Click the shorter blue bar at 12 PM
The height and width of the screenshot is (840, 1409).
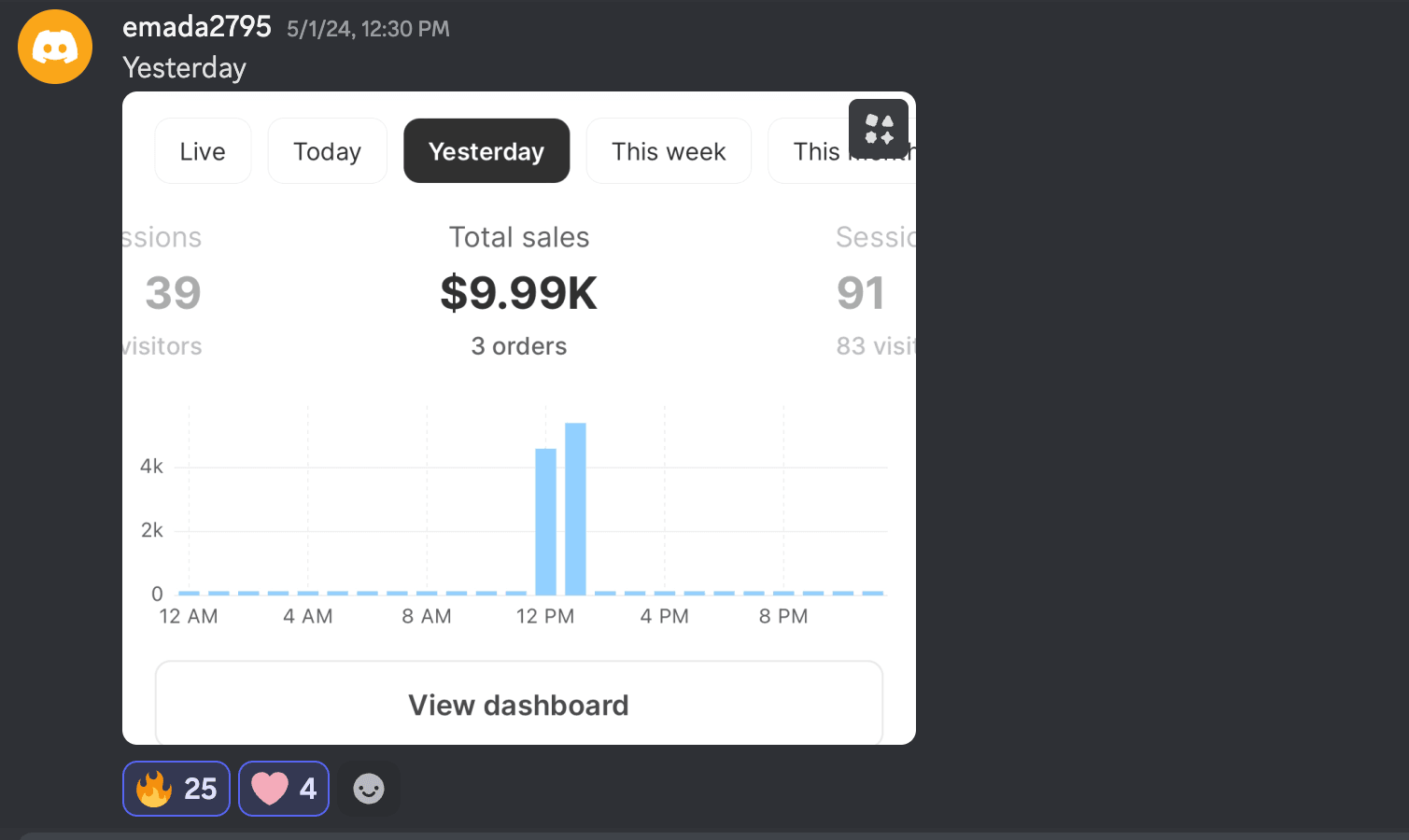coord(545,521)
